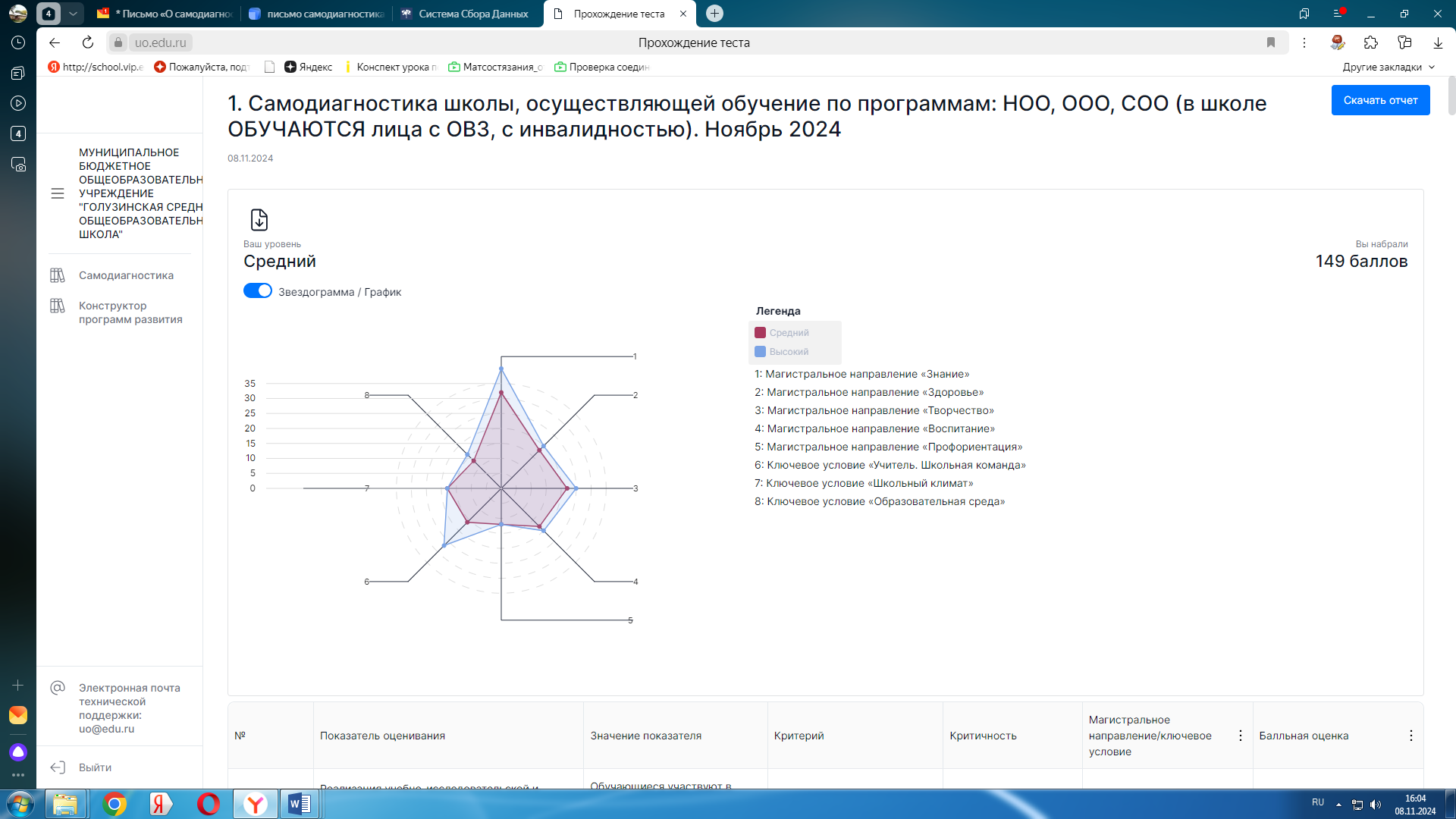Viewport: 1456px width, 819px height.
Task: Open the Магистральное направление column options menu
Action: (x=1241, y=736)
